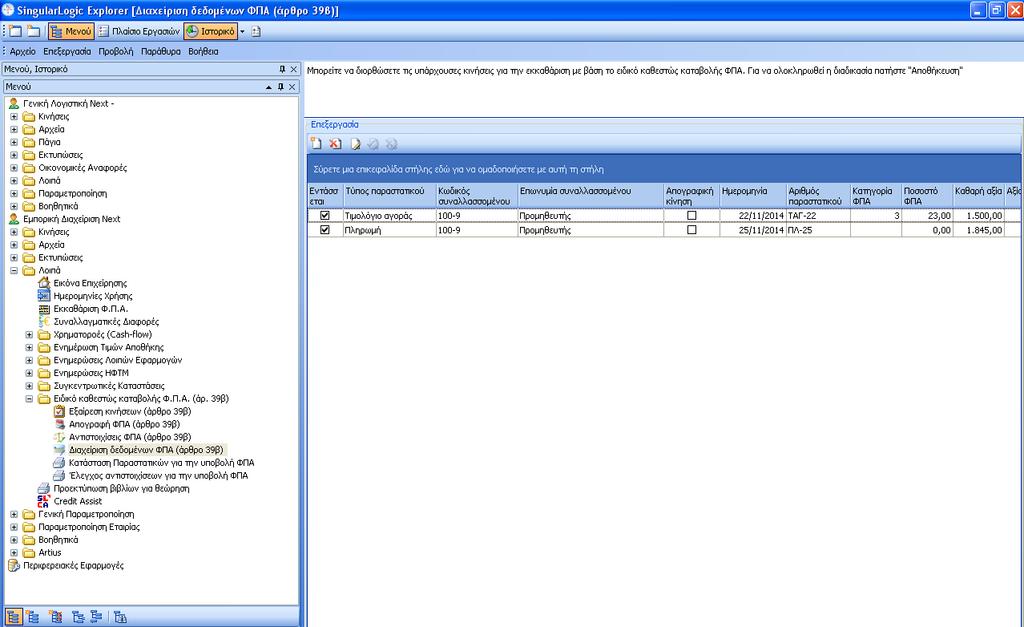Click fourth tree layout icon in bottom bar
Screen dimensions: 1024x627
pyautogui.click(x=78, y=617)
